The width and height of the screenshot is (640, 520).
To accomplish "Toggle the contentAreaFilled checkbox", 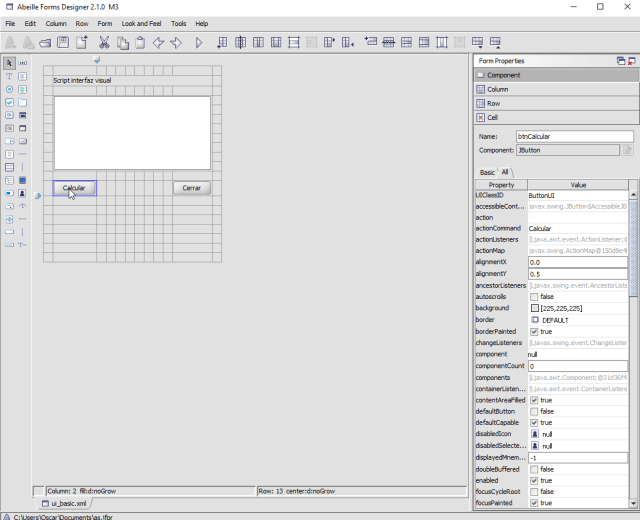I will click(535, 400).
